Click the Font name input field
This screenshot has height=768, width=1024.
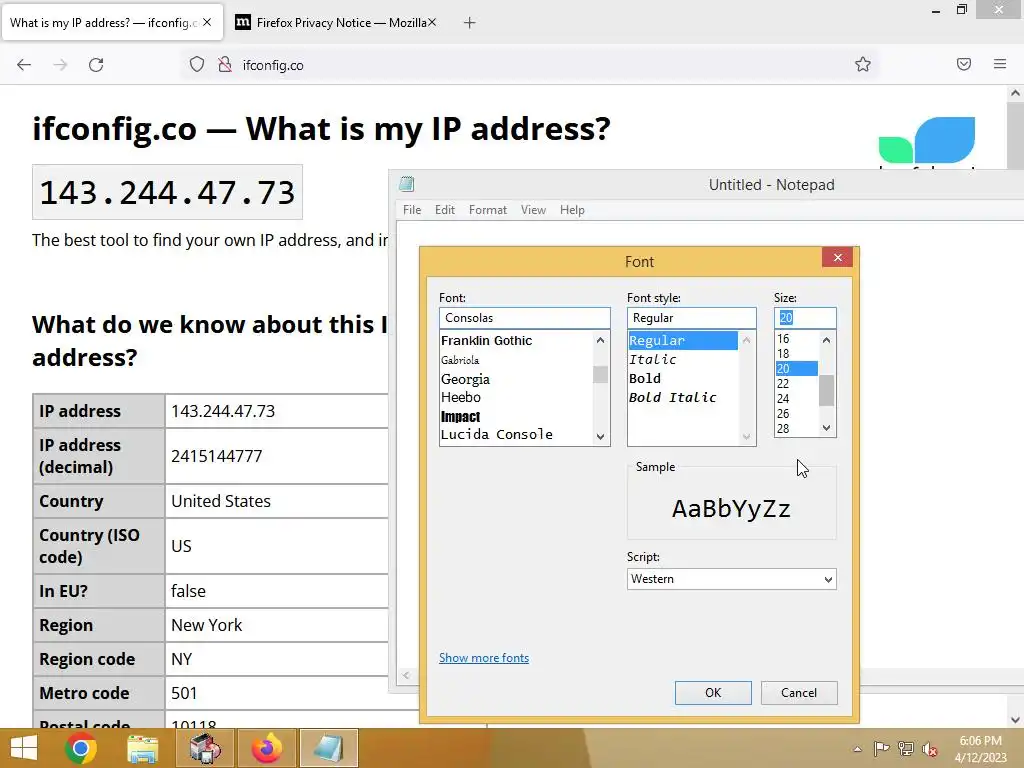[x=524, y=318]
